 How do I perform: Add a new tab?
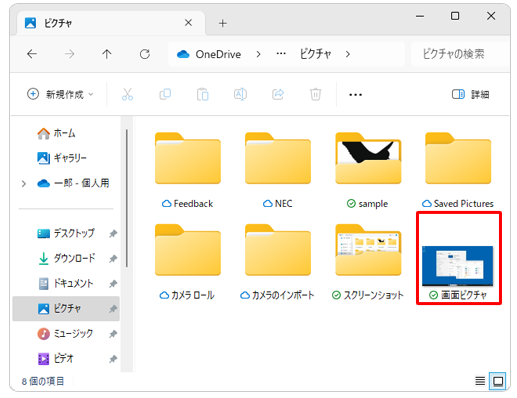click(223, 23)
